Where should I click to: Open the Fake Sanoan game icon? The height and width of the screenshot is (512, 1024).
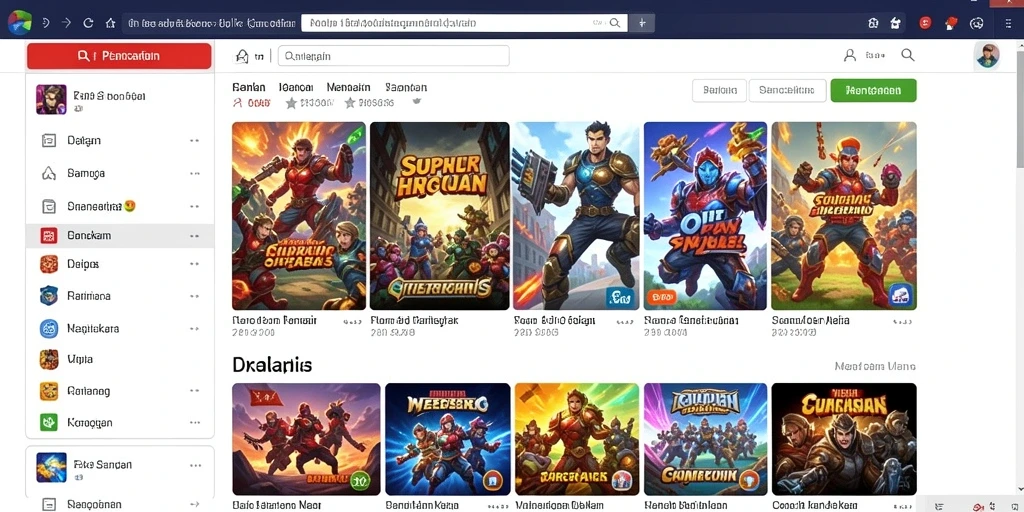click(52, 468)
